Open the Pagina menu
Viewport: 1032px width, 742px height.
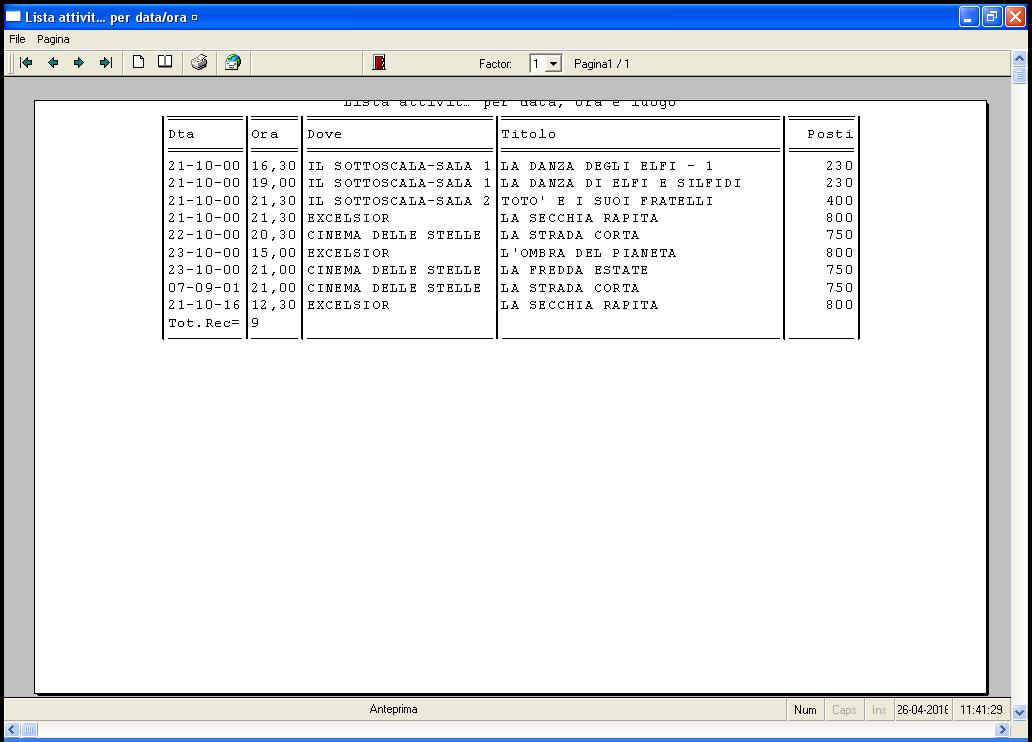(53, 39)
